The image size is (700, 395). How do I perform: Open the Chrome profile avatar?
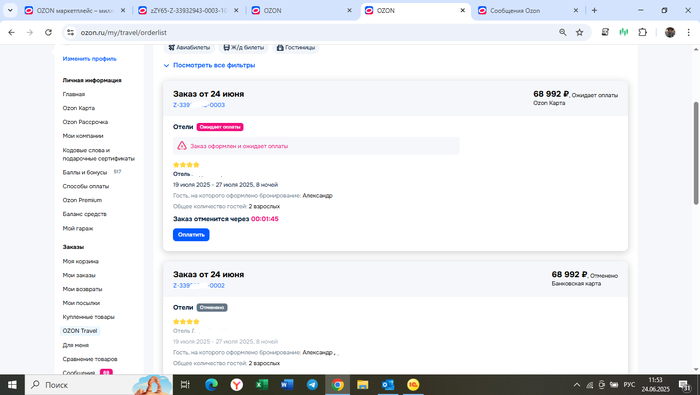click(x=670, y=32)
